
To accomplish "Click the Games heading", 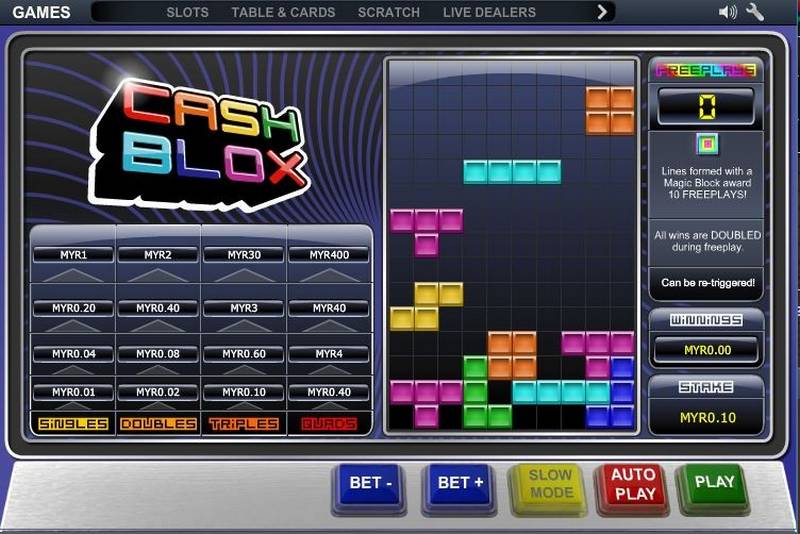I will 41,12.
